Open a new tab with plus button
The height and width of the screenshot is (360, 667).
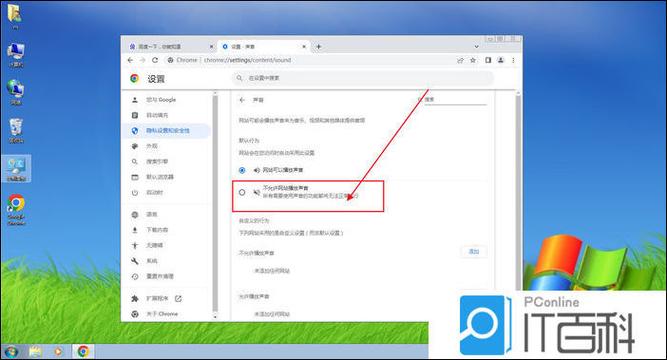tap(319, 46)
